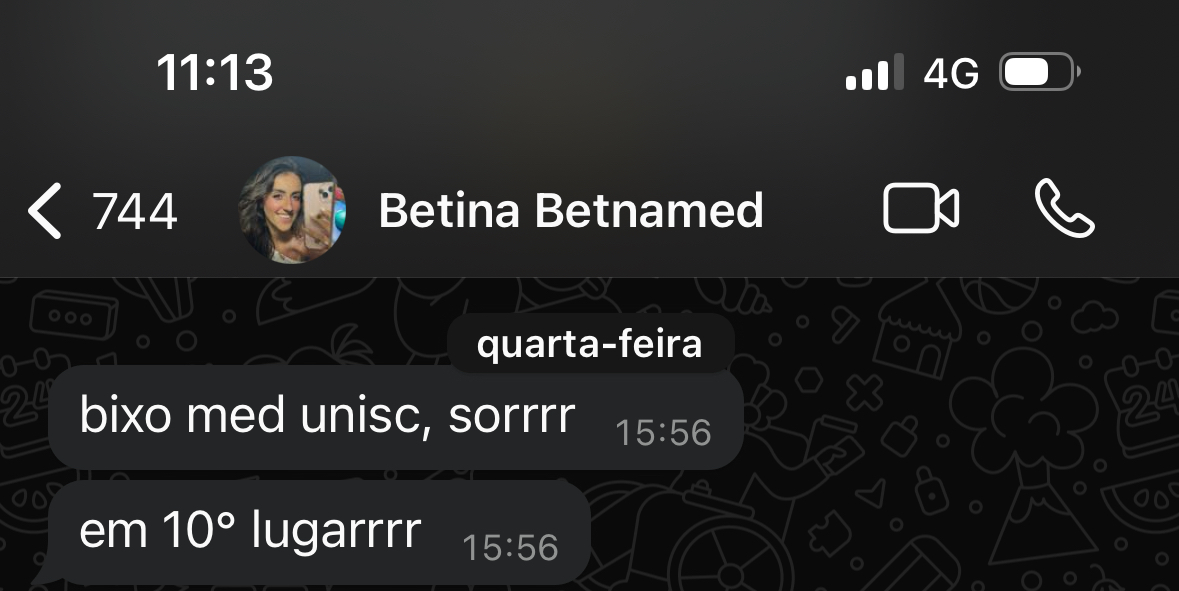Image resolution: width=1179 pixels, height=591 pixels.
Task: Tap the 15:56 timestamp on first message
Action: tap(663, 433)
